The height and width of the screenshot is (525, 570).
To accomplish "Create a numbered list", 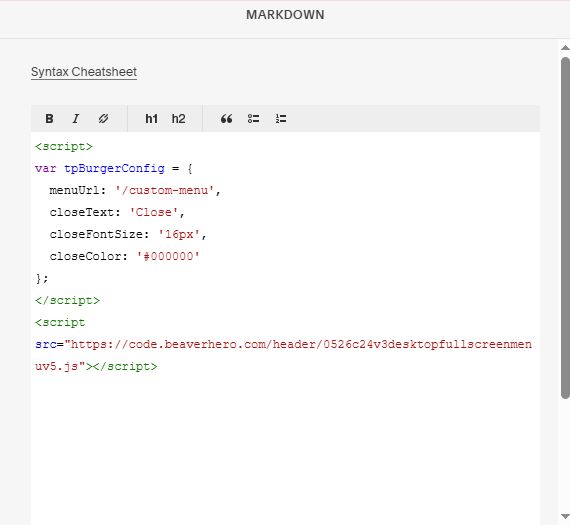I will click(281, 119).
